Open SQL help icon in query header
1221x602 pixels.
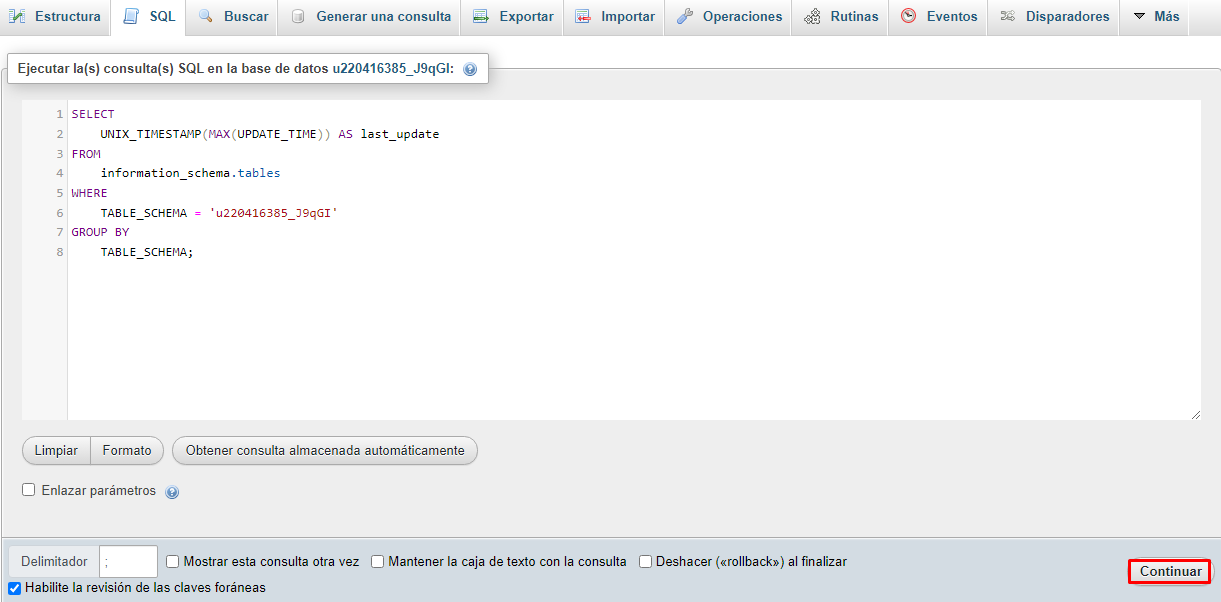(x=470, y=69)
